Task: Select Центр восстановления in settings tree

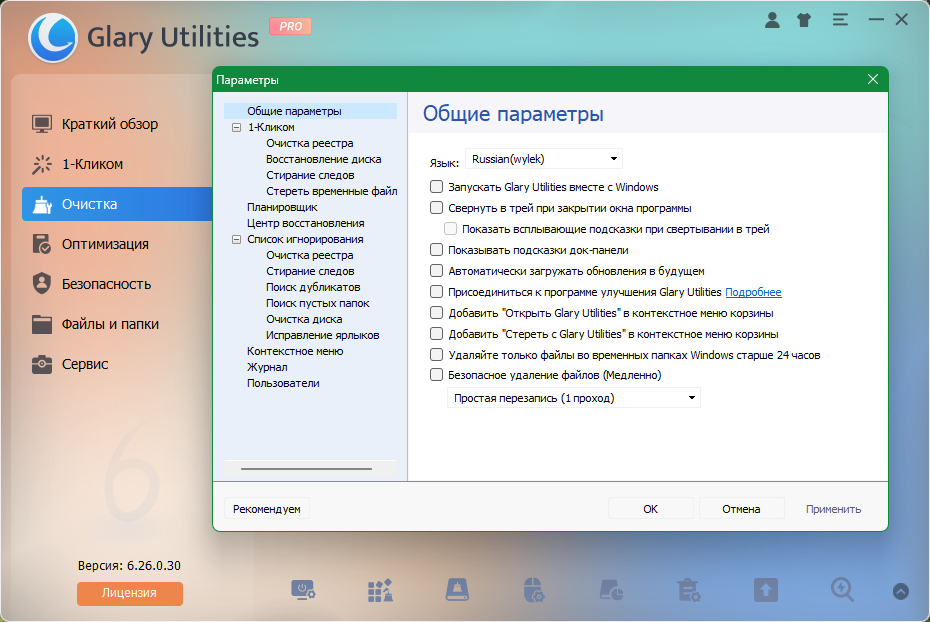Action: 305,223
